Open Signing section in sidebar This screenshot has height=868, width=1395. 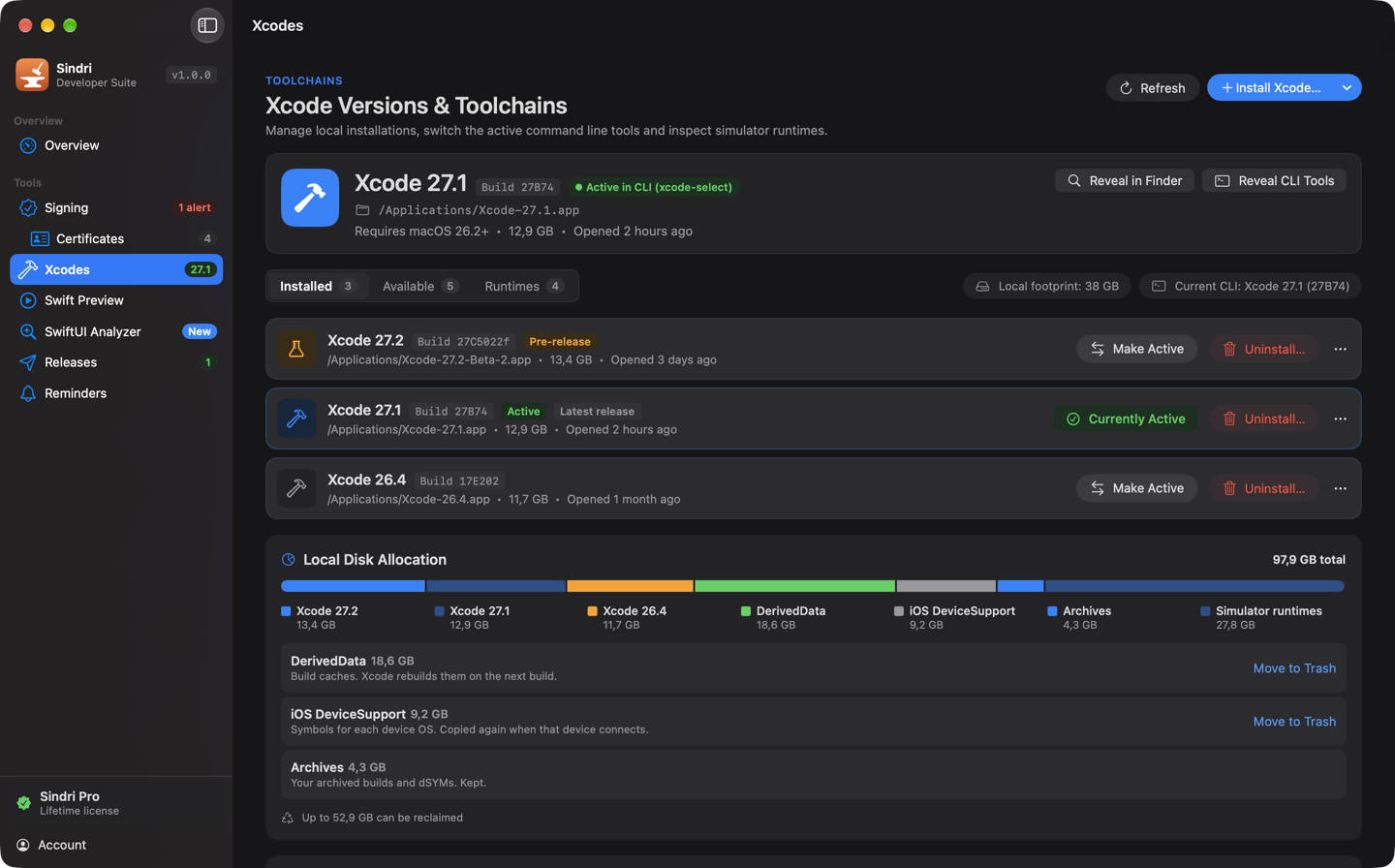click(x=116, y=207)
